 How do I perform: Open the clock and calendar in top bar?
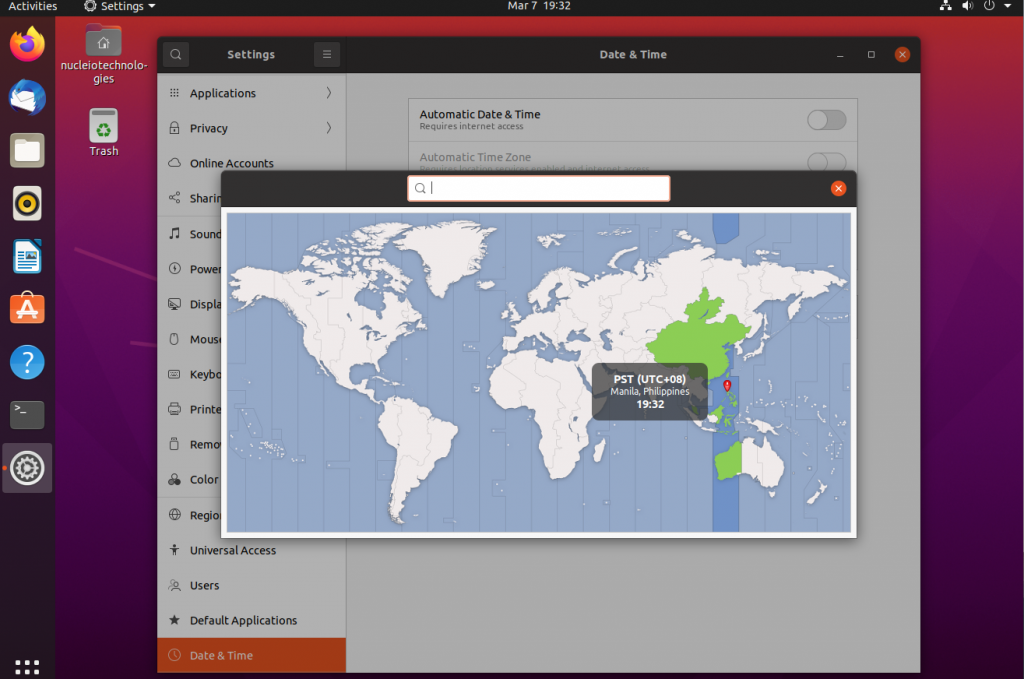(x=539, y=6)
